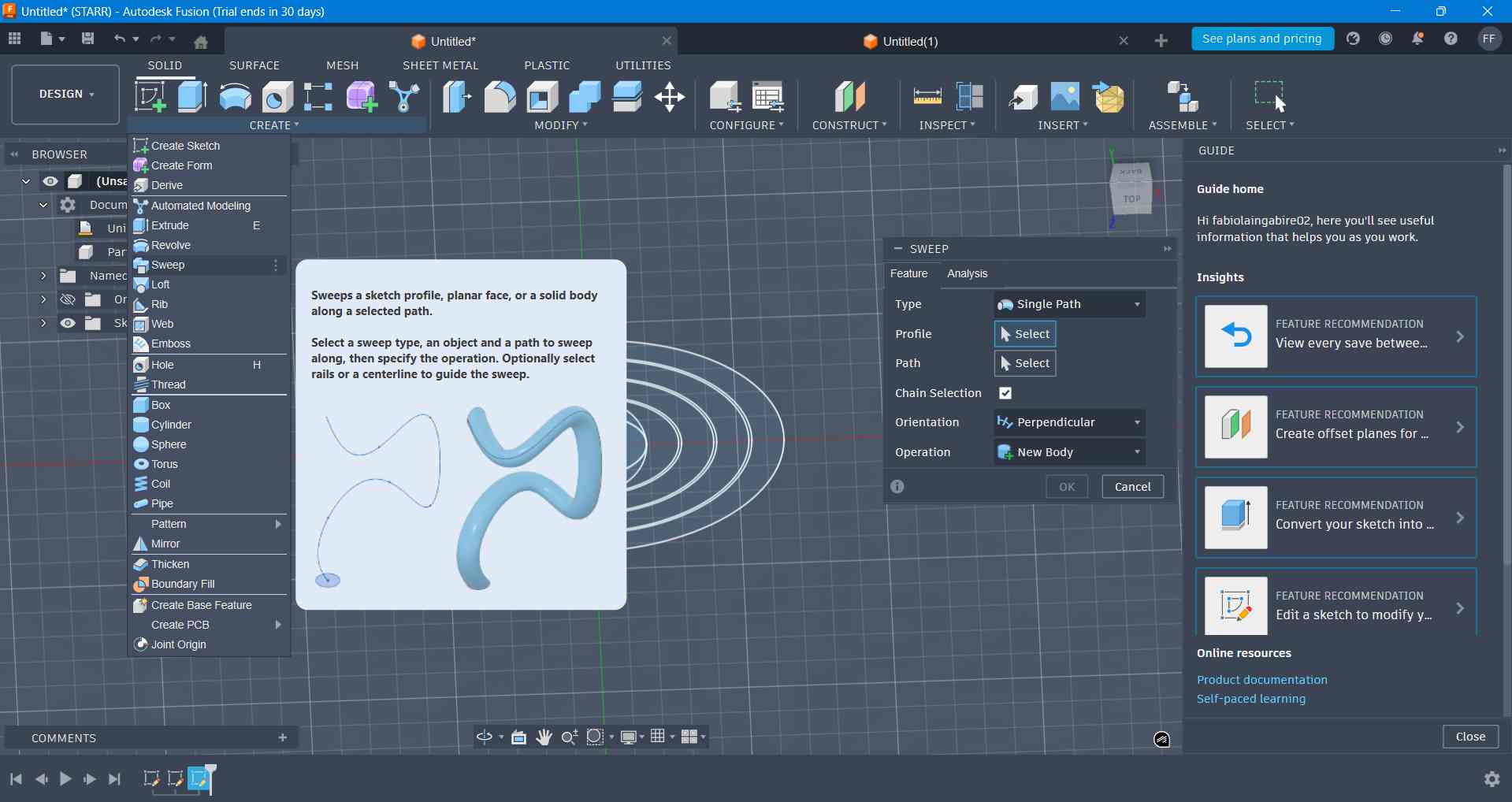The image size is (1512, 802).
Task: Select the Shell tool
Action: tap(542, 97)
